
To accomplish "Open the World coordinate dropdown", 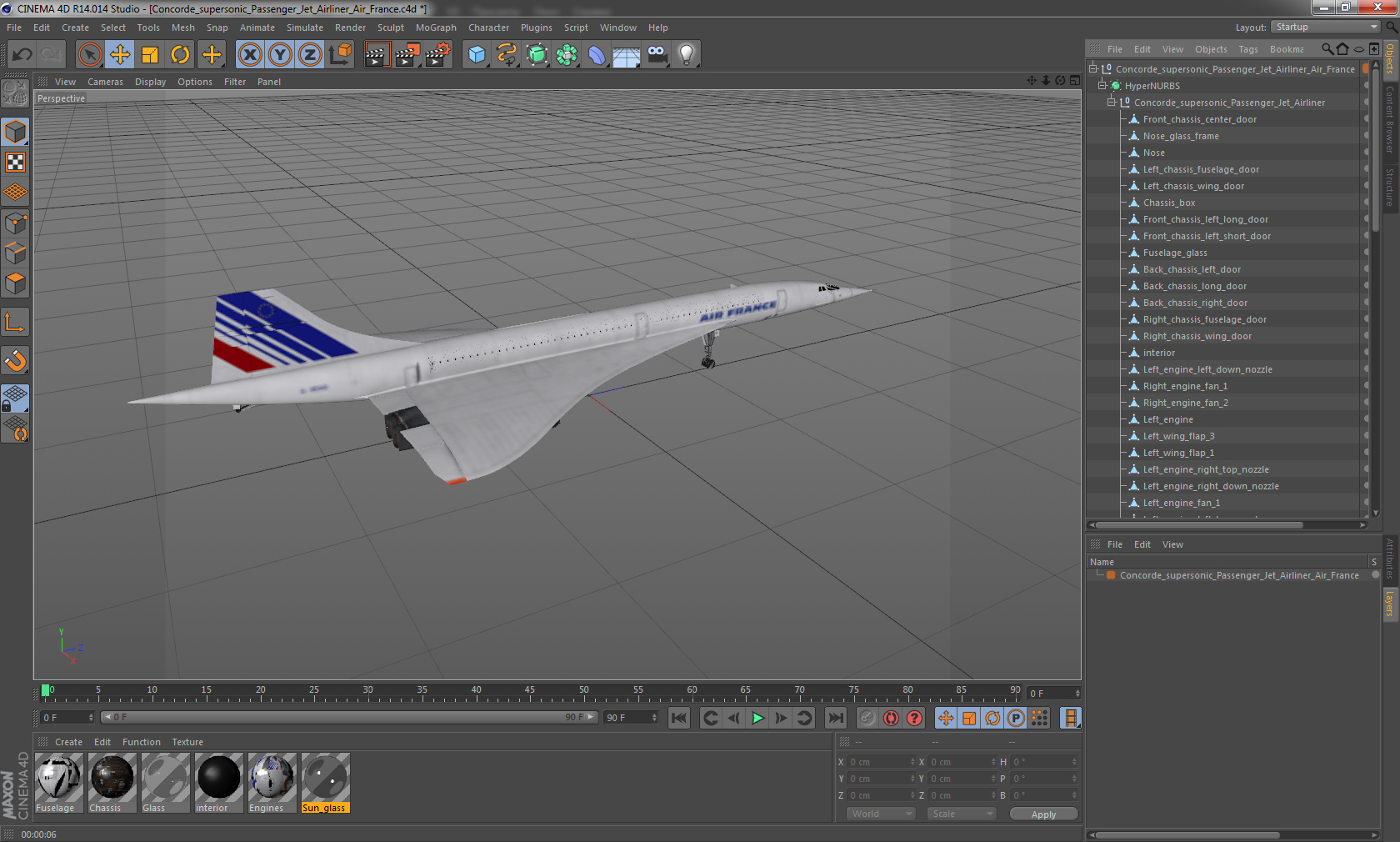I will click(881, 814).
